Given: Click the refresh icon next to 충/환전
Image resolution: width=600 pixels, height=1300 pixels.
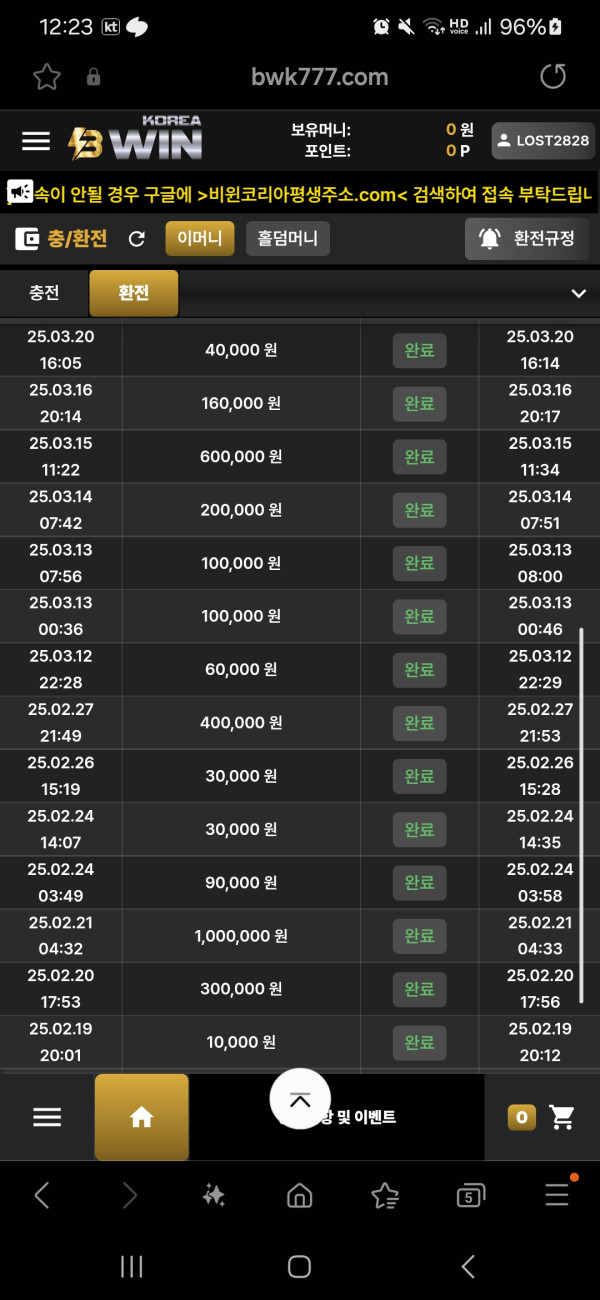Looking at the screenshot, I should (138, 239).
